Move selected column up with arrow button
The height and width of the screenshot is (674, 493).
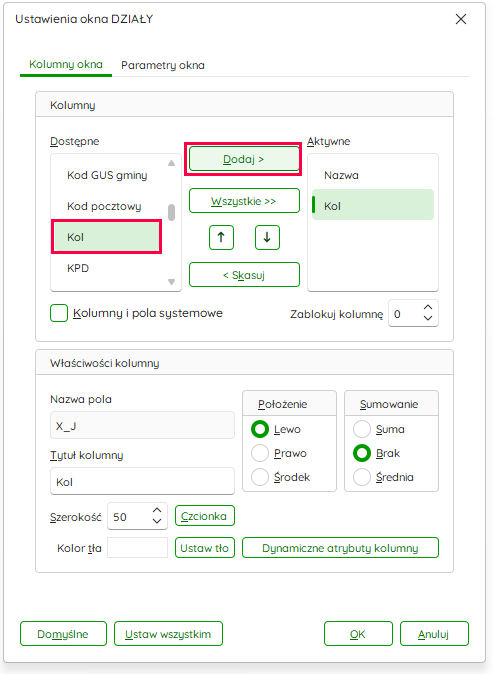(x=221, y=237)
